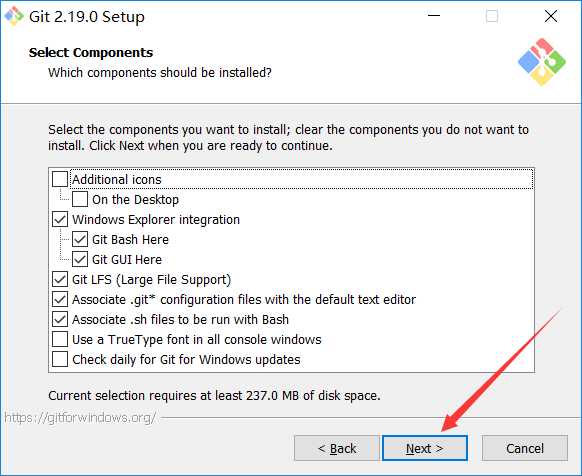Image resolution: width=582 pixels, height=476 pixels.
Task: Uncheck Associate .git* configuration files option
Action: (x=60, y=299)
